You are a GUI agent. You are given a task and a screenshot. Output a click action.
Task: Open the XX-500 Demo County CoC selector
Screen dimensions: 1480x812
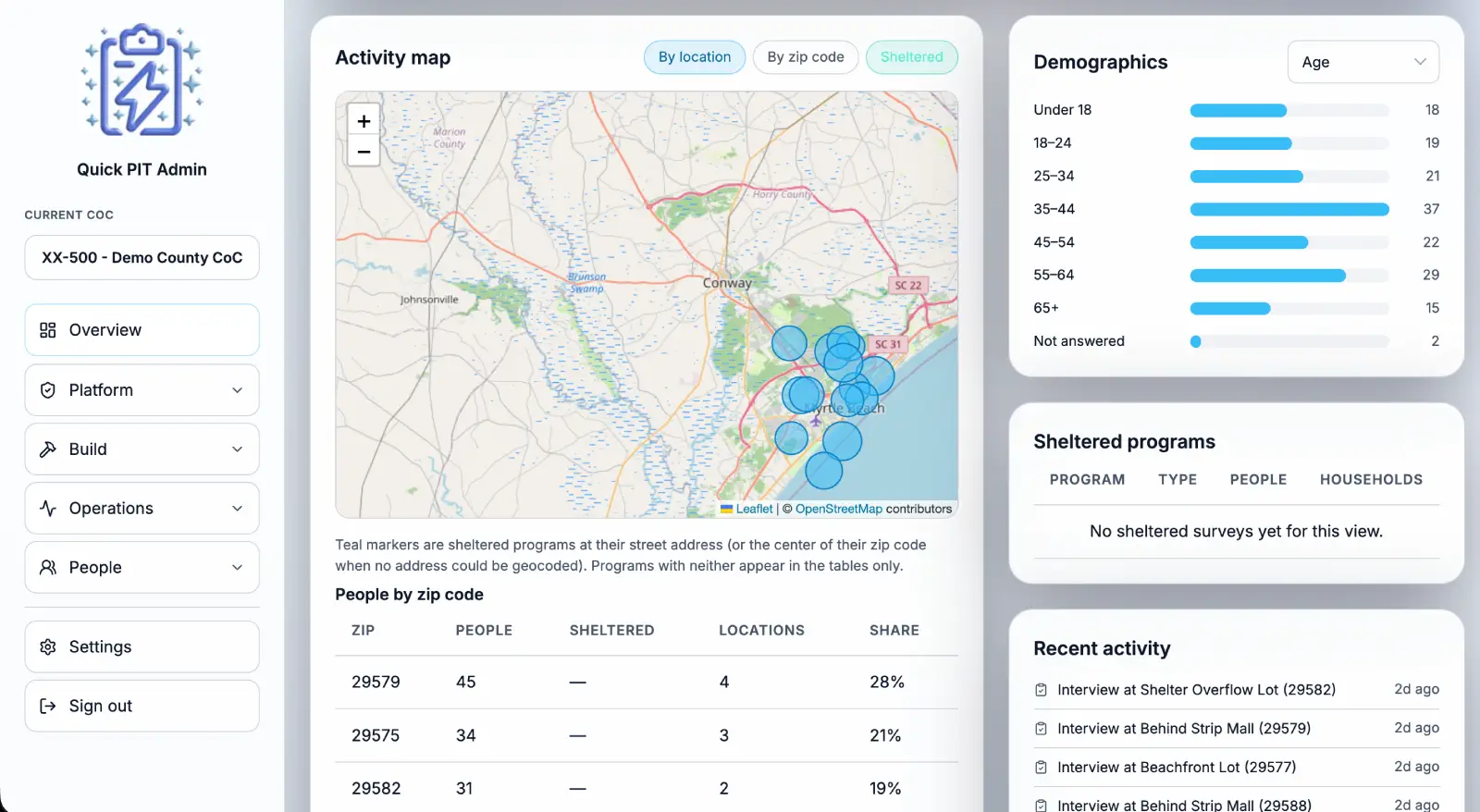click(x=142, y=257)
